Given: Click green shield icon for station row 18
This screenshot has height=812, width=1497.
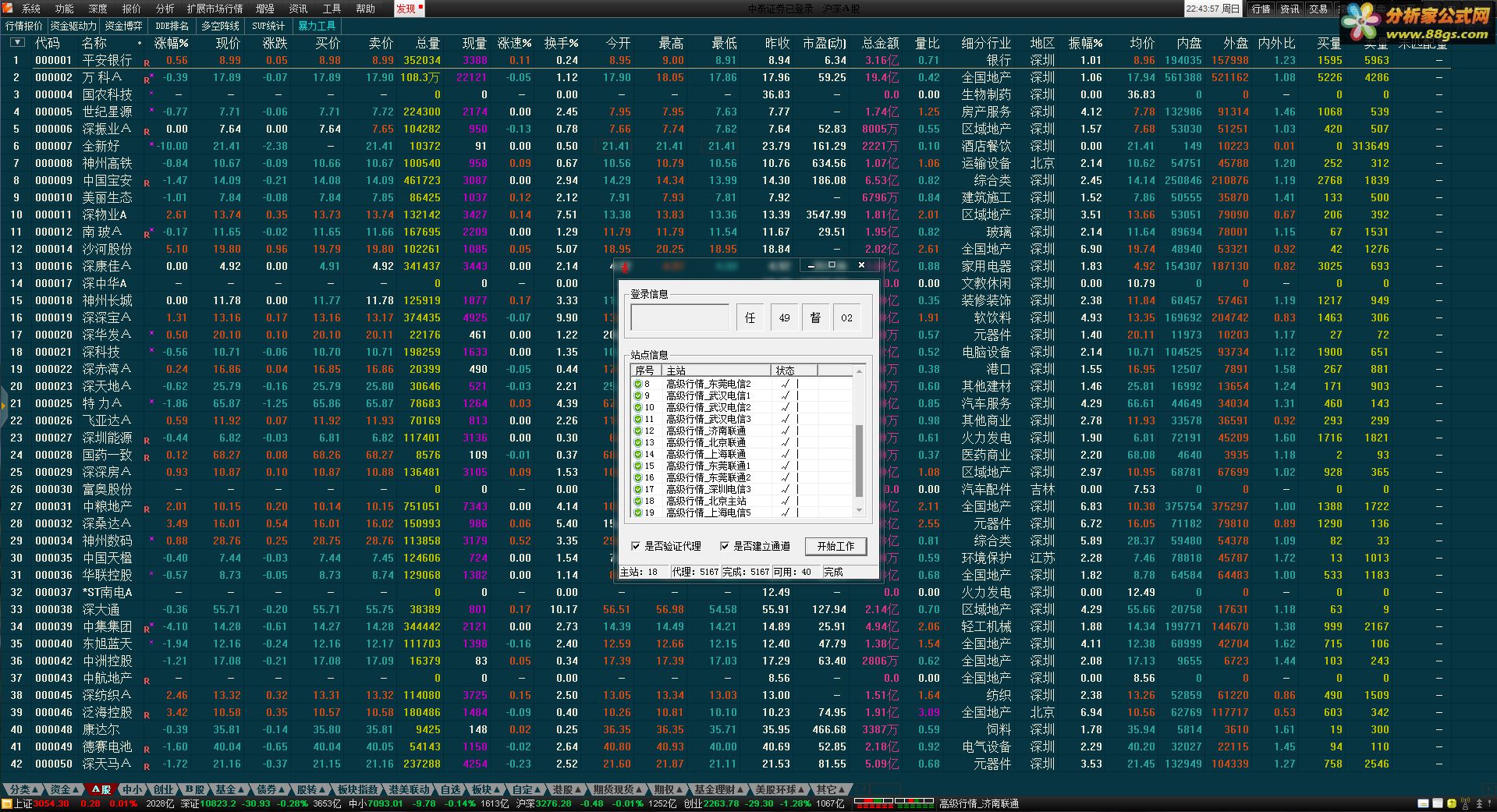Looking at the screenshot, I should pos(637,501).
